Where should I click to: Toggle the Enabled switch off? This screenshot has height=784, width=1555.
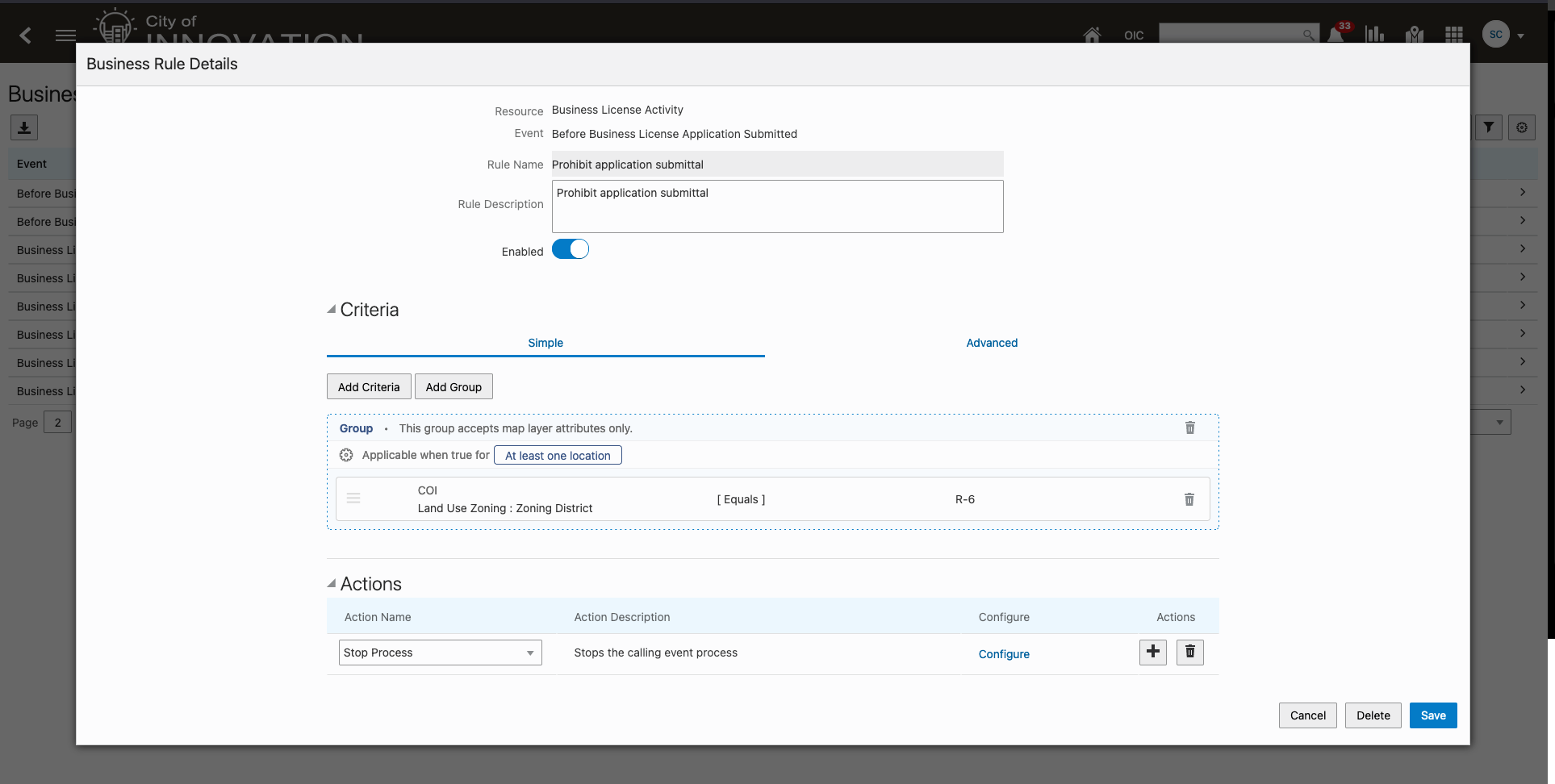coord(571,249)
